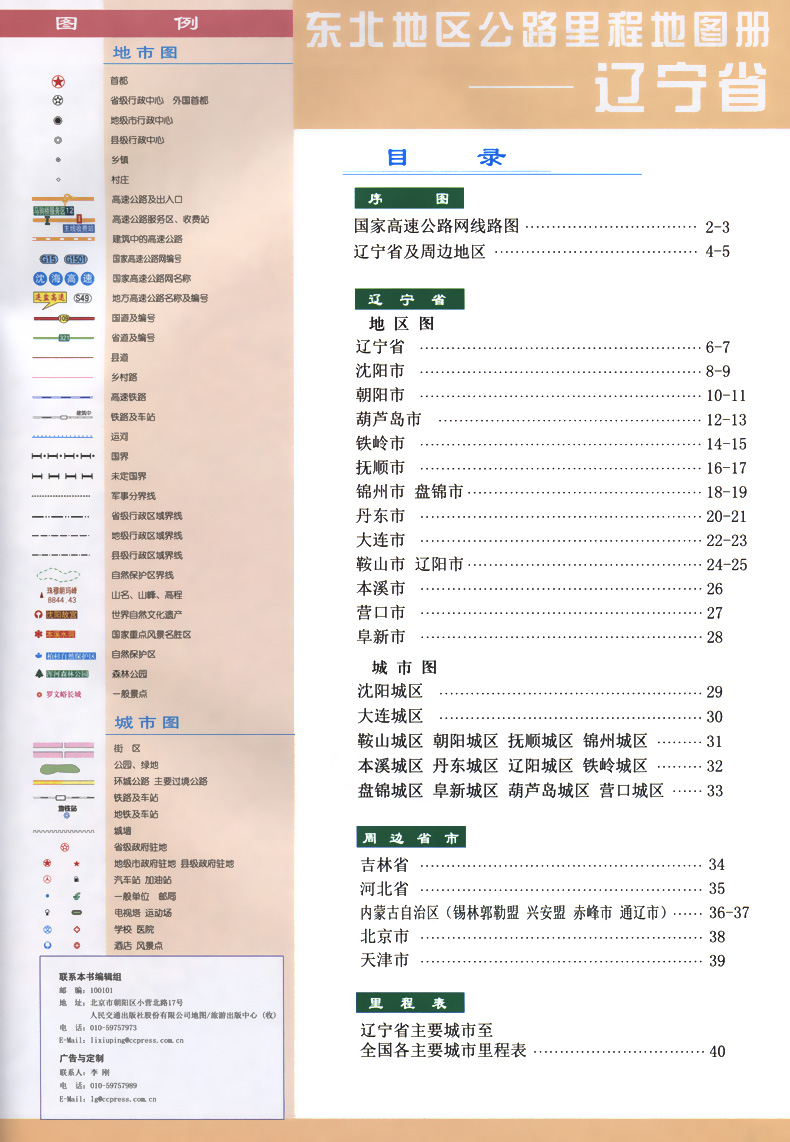Click the 鞍山市 辽阳市 entry
The width and height of the screenshot is (790, 1142).
tap(551, 564)
